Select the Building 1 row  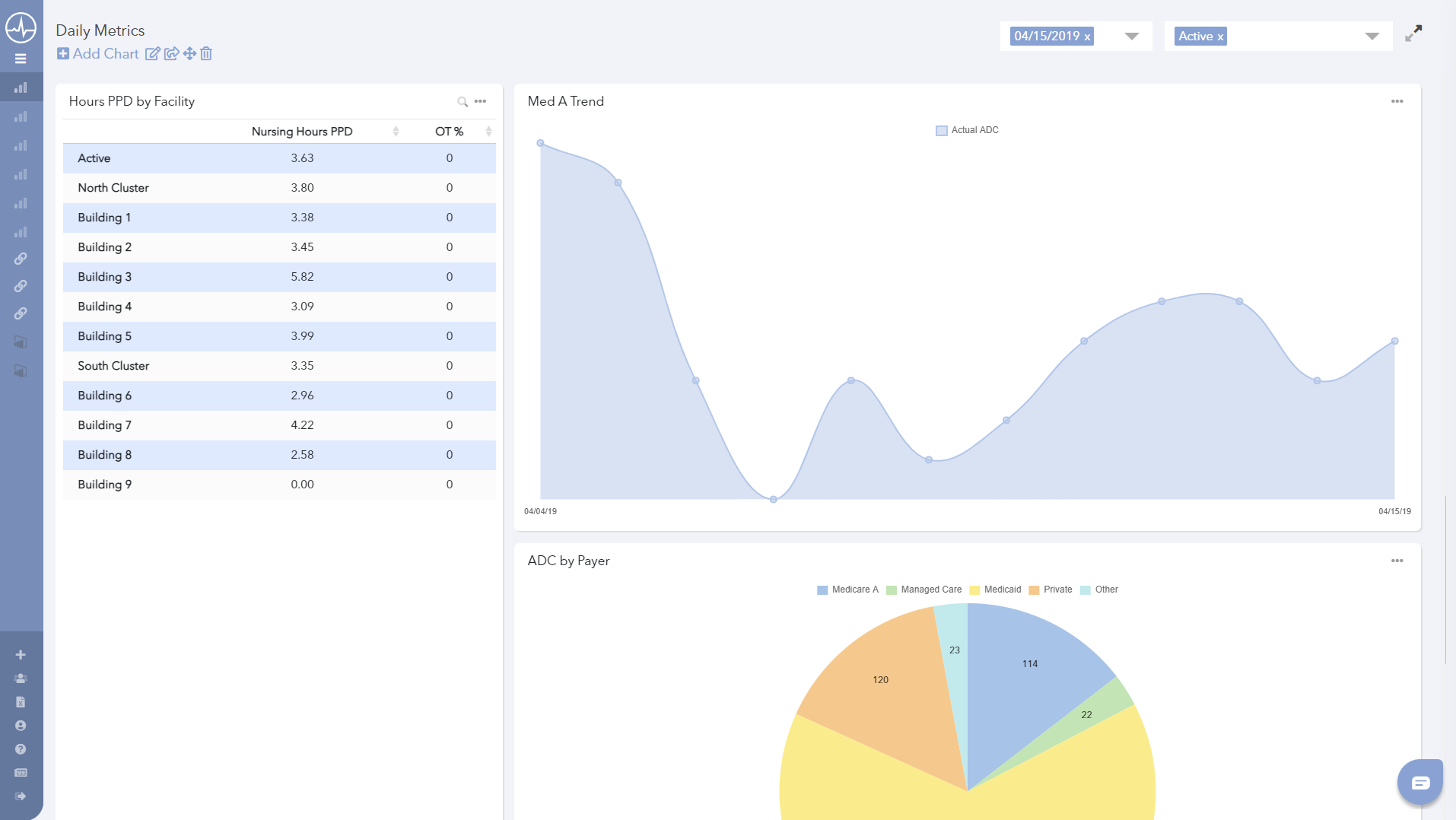[x=279, y=218]
